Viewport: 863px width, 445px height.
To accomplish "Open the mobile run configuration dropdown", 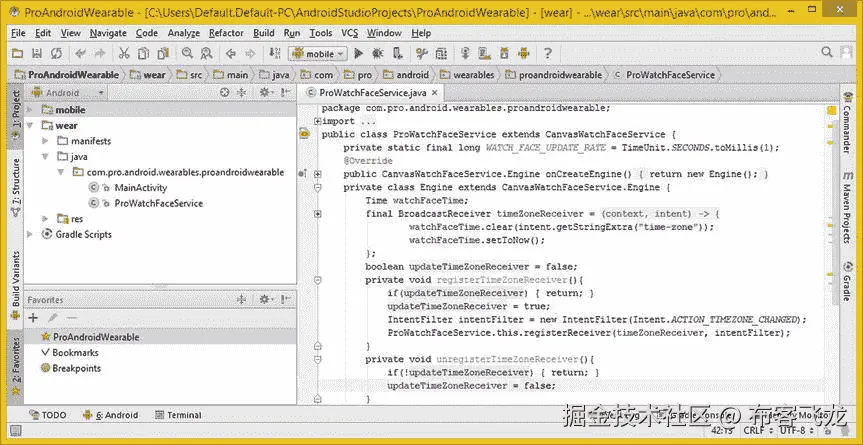I will click(x=318, y=54).
